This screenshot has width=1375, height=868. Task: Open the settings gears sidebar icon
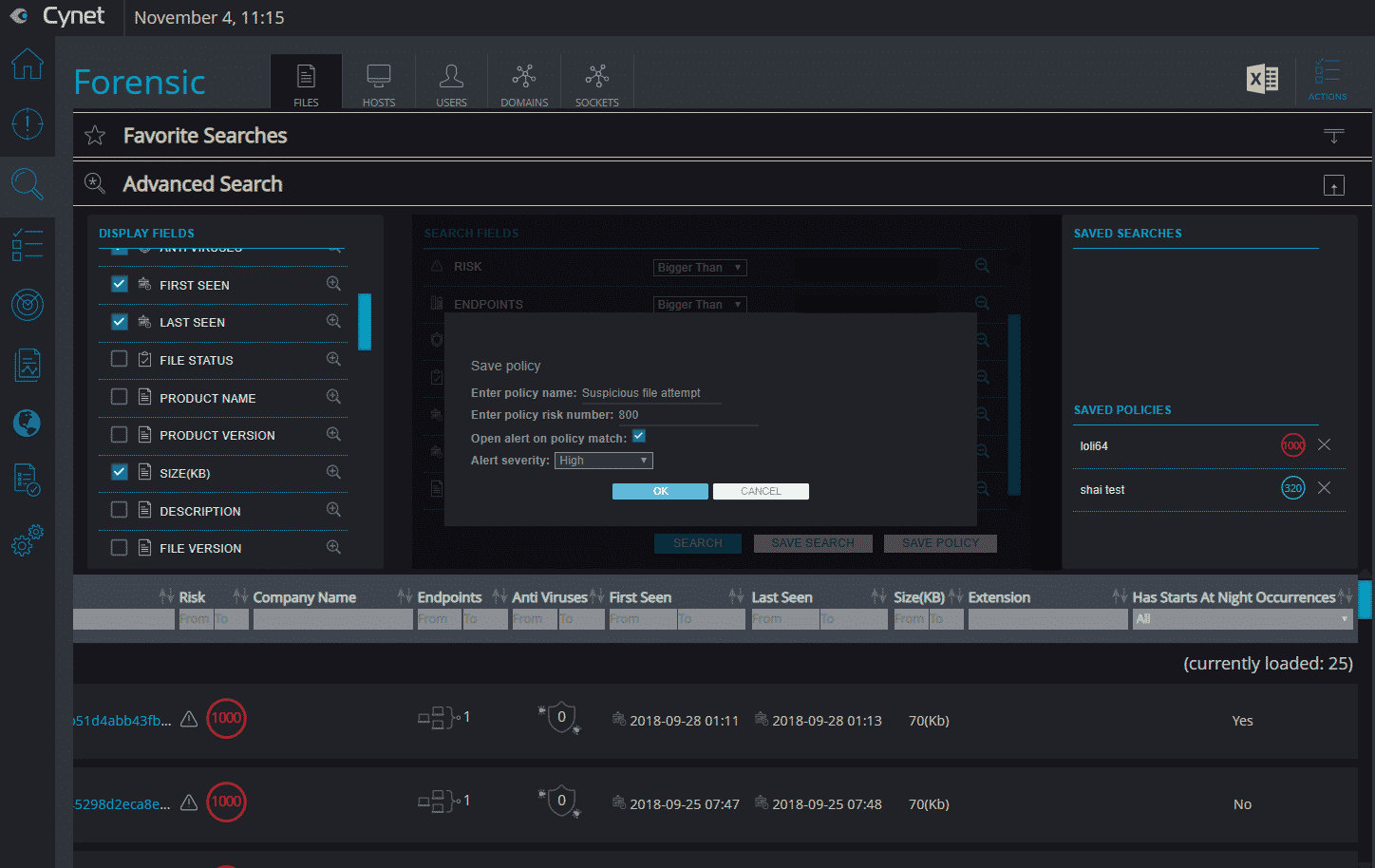27,539
